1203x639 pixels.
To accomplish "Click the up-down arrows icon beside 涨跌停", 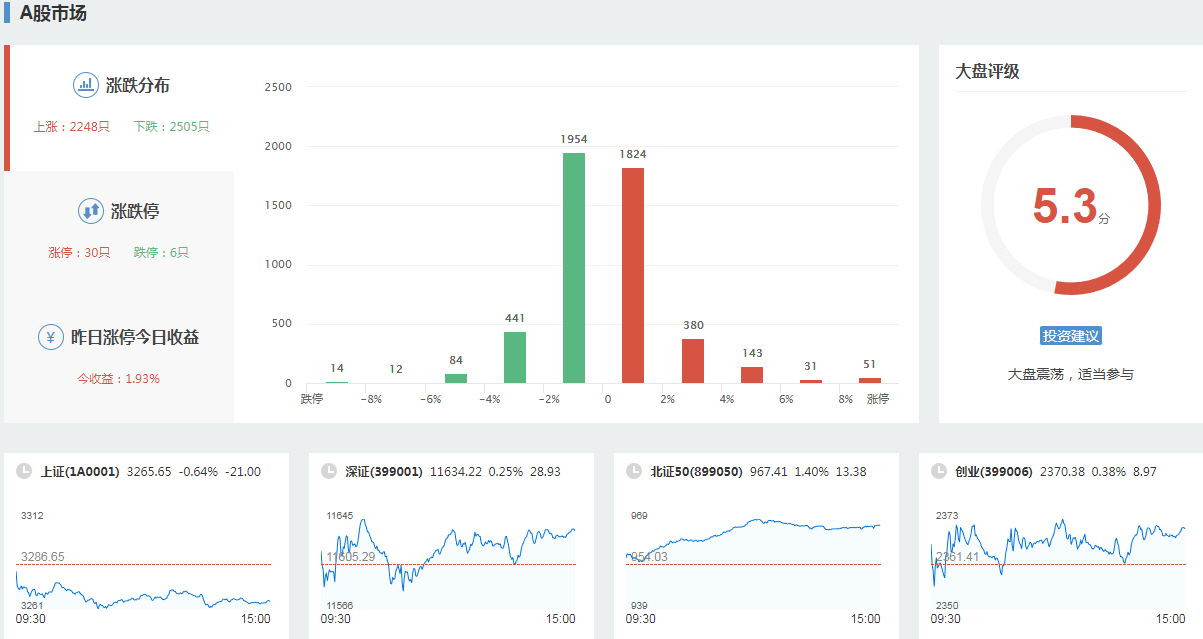I will pos(91,211).
